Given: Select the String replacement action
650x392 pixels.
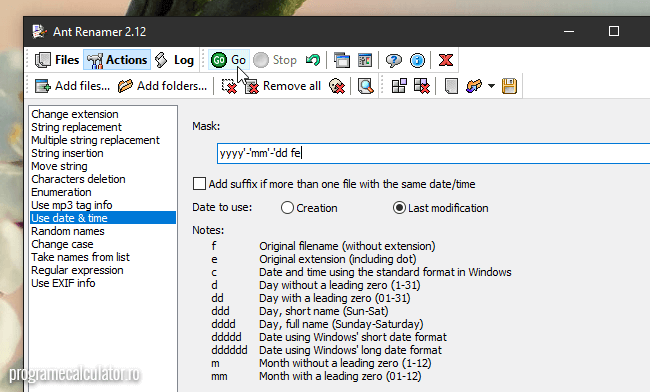Looking at the screenshot, I should point(103,127).
